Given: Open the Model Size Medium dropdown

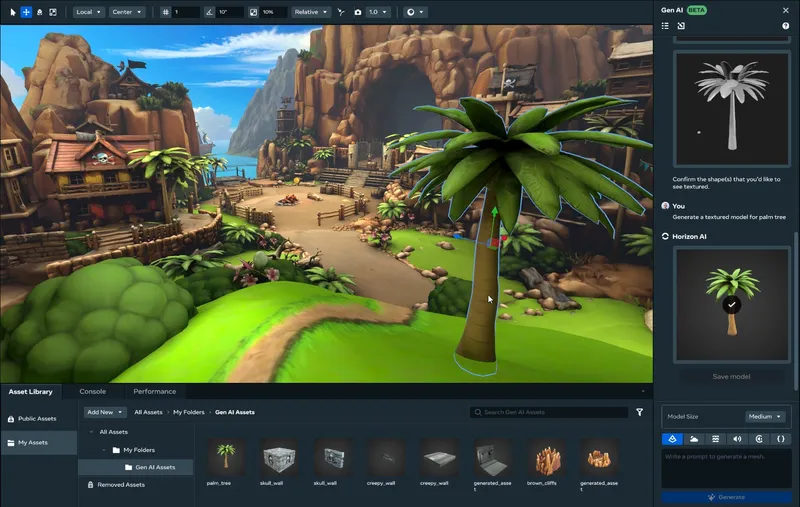Looking at the screenshot, I should coord(765,416).
